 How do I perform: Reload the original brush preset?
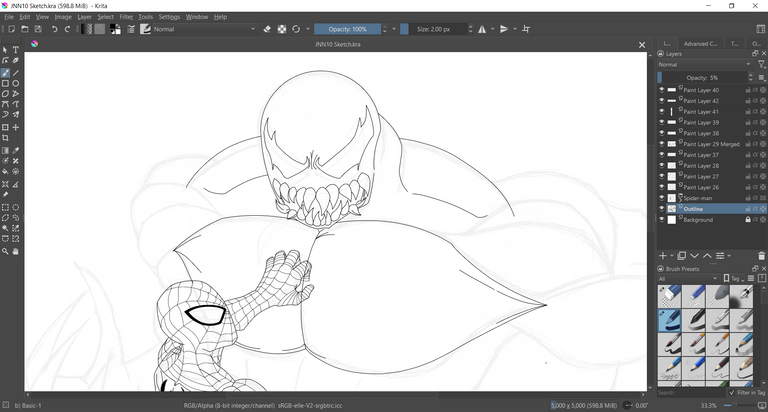[x=296, y=29]
